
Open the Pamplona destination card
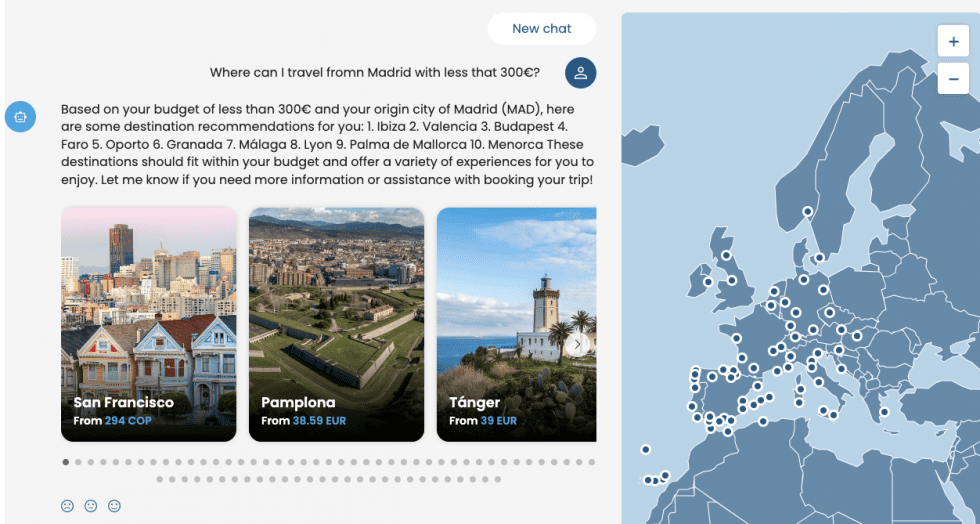336,324
